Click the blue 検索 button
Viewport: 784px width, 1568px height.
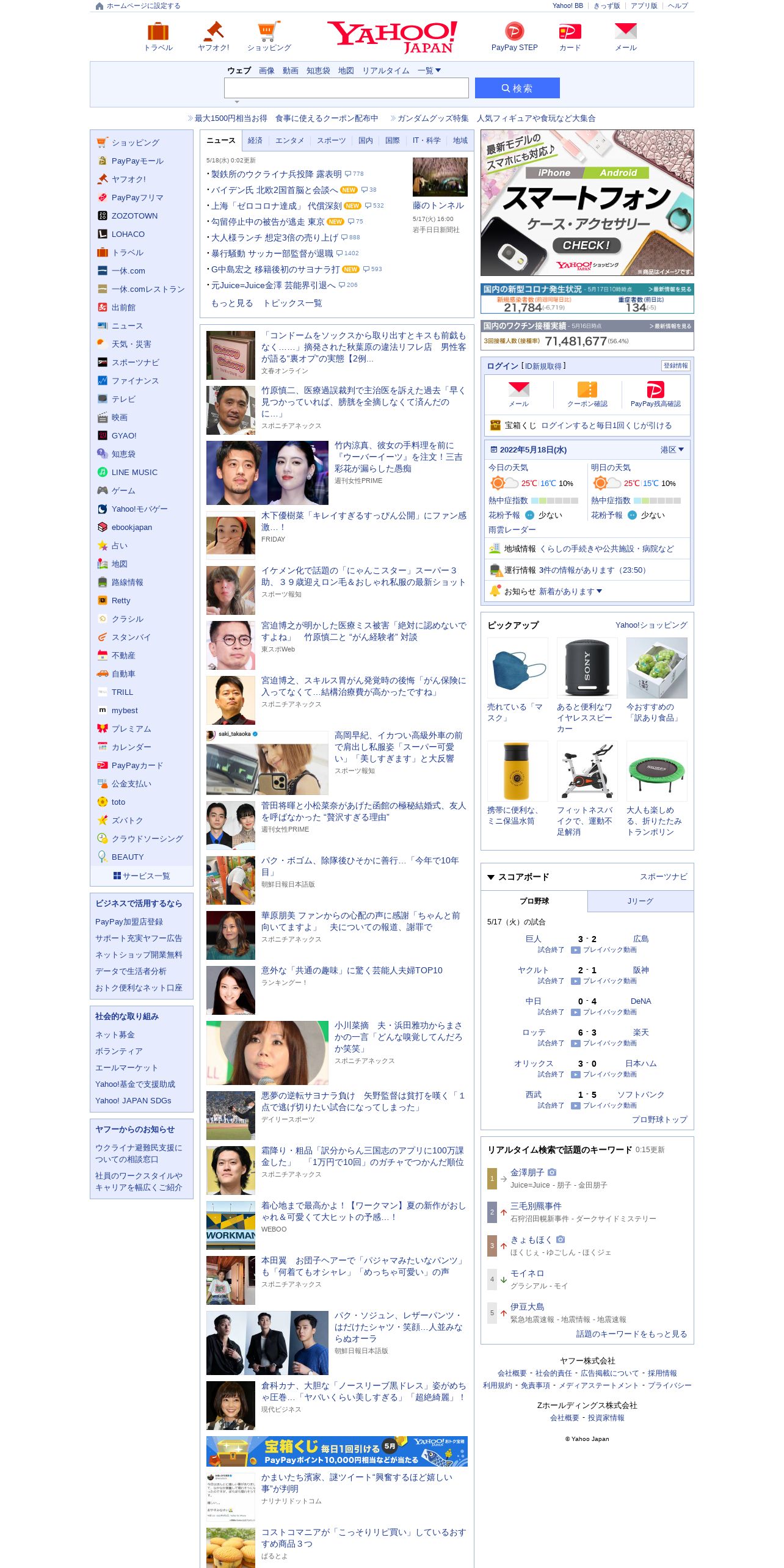tap(517, 88)
